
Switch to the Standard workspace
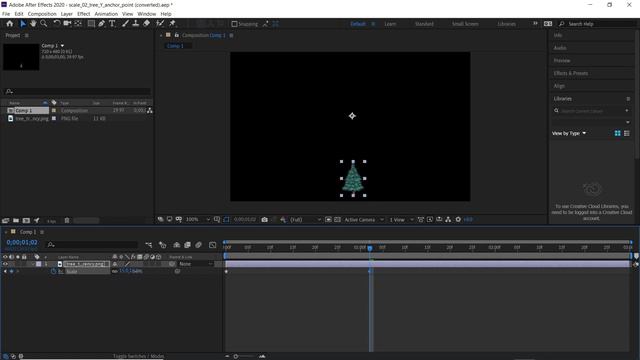click(424, 24)
